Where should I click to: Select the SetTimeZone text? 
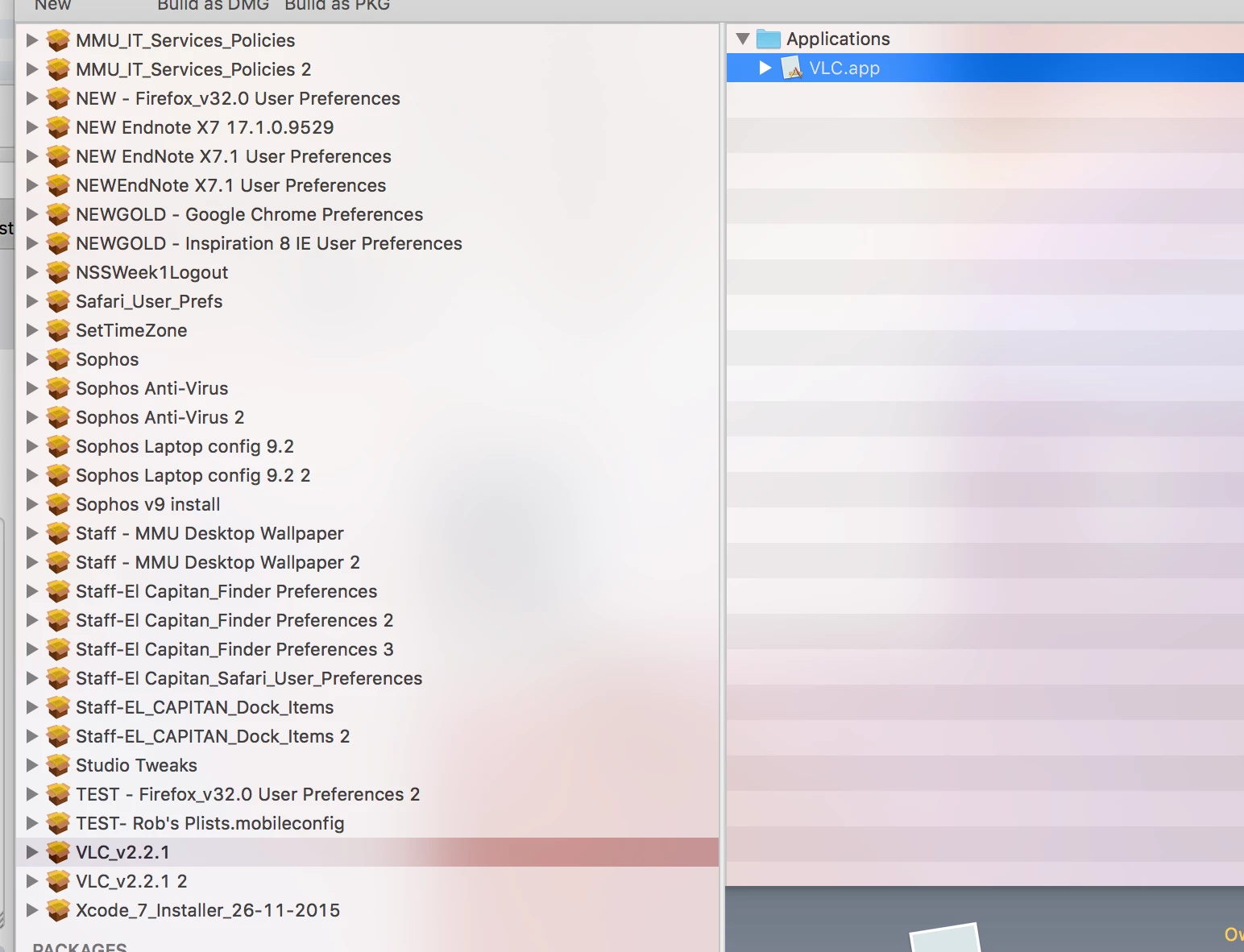coord(131,330)
